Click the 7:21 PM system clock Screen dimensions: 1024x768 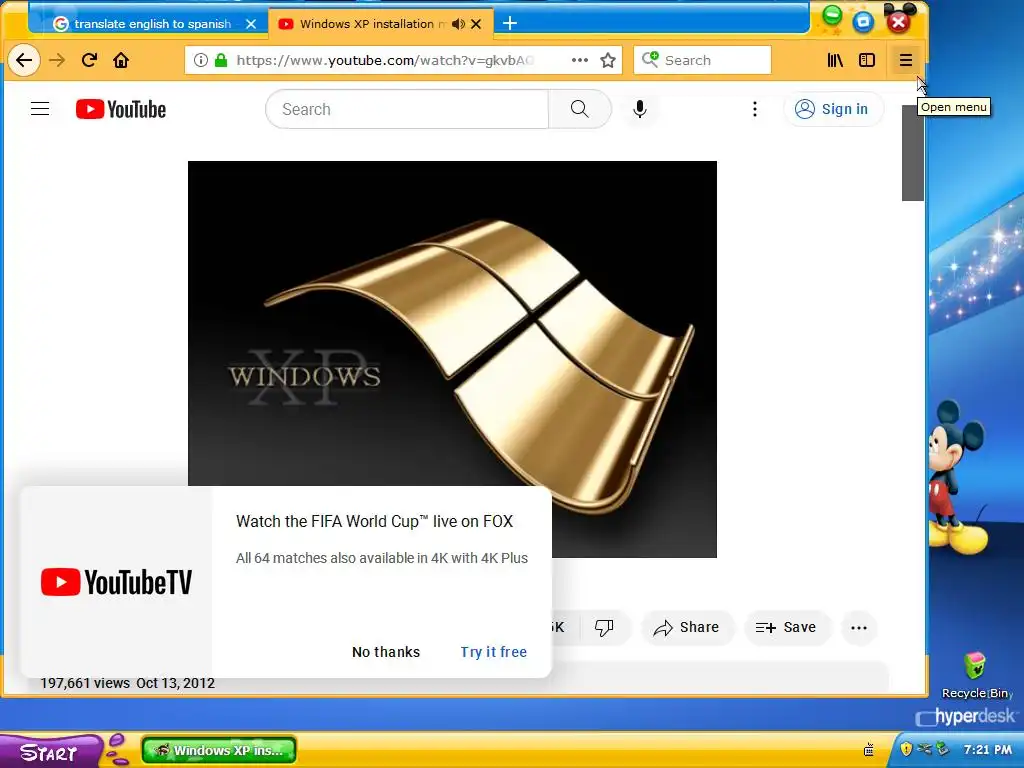click(x=987, y=750)
